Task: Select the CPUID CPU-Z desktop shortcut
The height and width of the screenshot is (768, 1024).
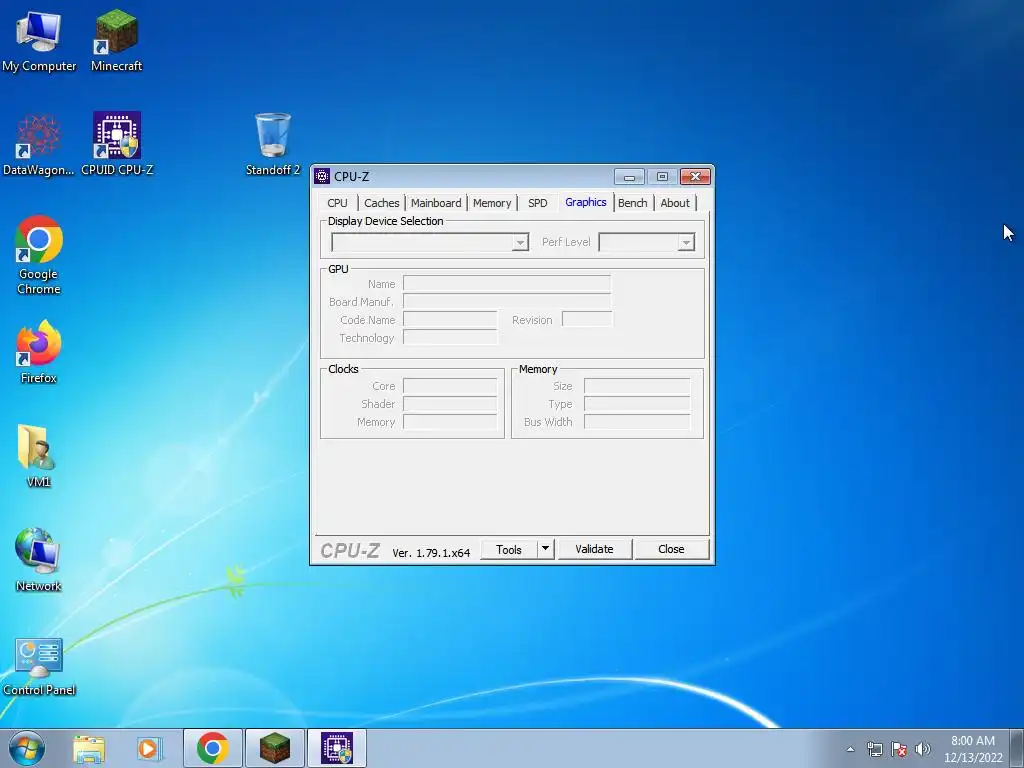Action: coord(117,145)
